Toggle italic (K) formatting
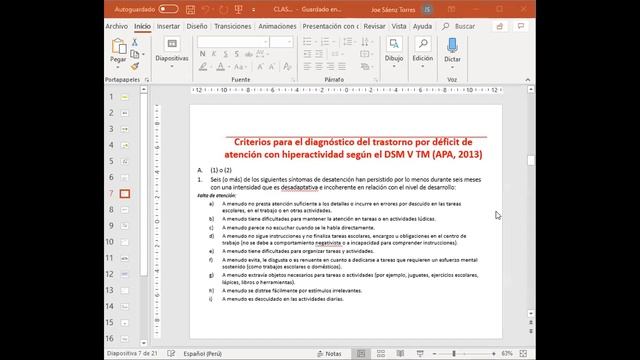The height and width of the screenshot is (360, 640). 214,54
